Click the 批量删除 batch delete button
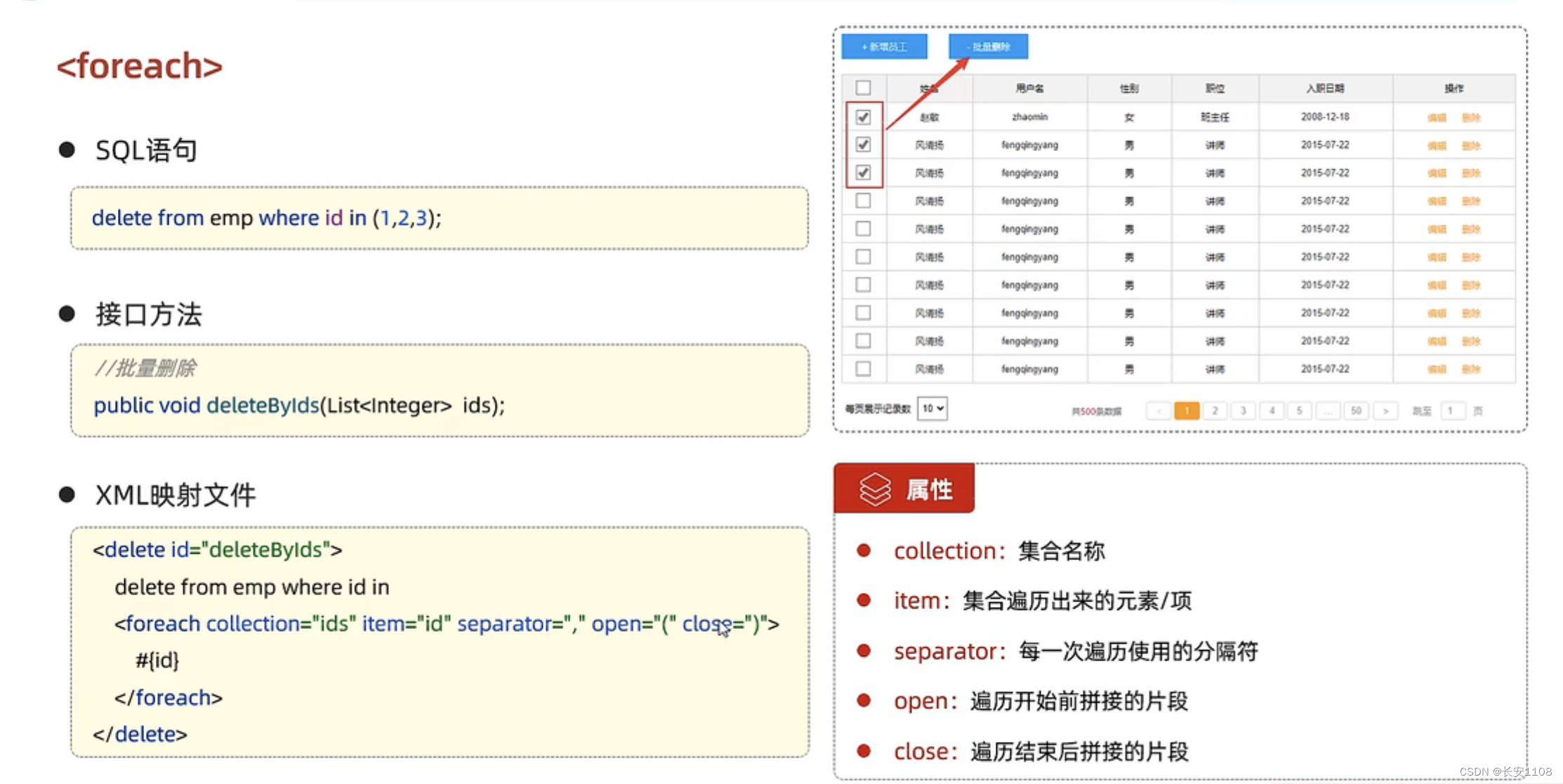The image size is (1563, 784). [988, 46]
